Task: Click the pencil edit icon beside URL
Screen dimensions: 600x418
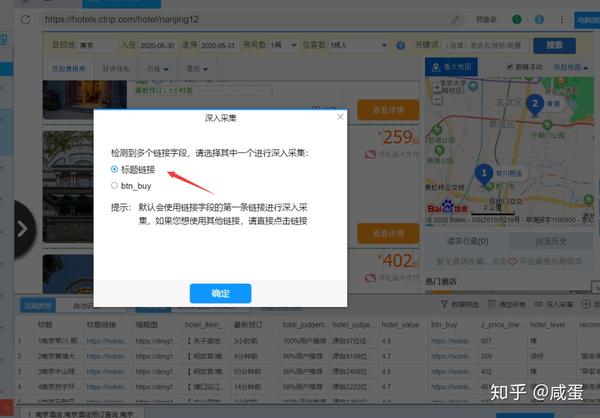Action: [x=455, y=19]
